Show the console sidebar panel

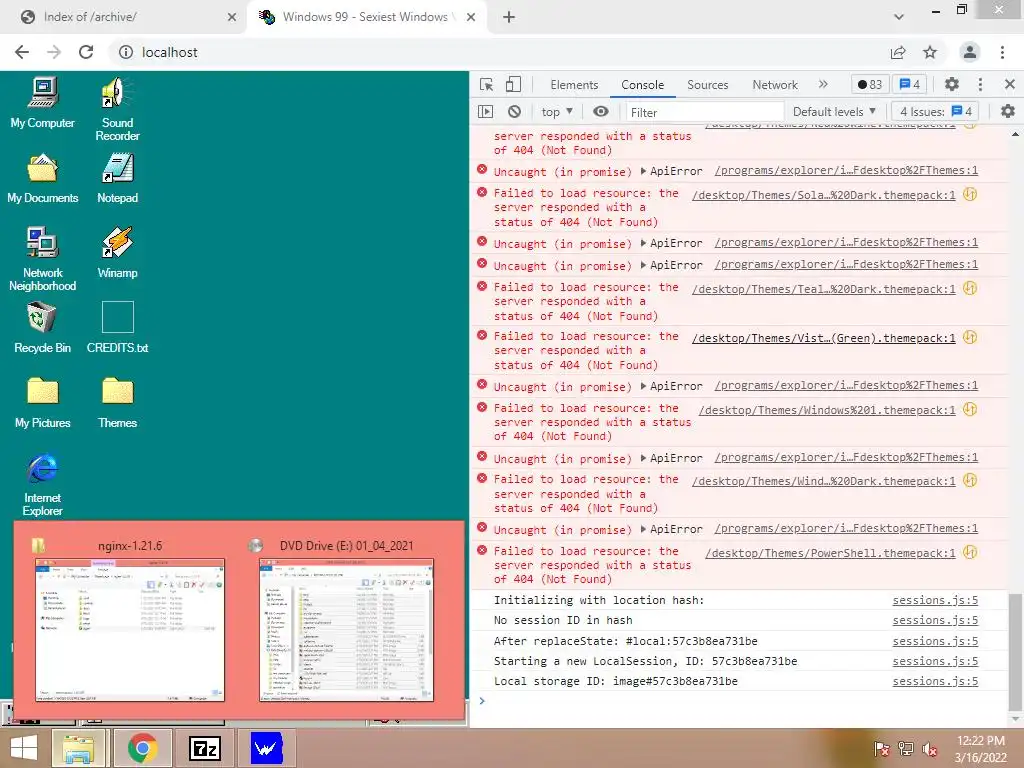(485, 112)
